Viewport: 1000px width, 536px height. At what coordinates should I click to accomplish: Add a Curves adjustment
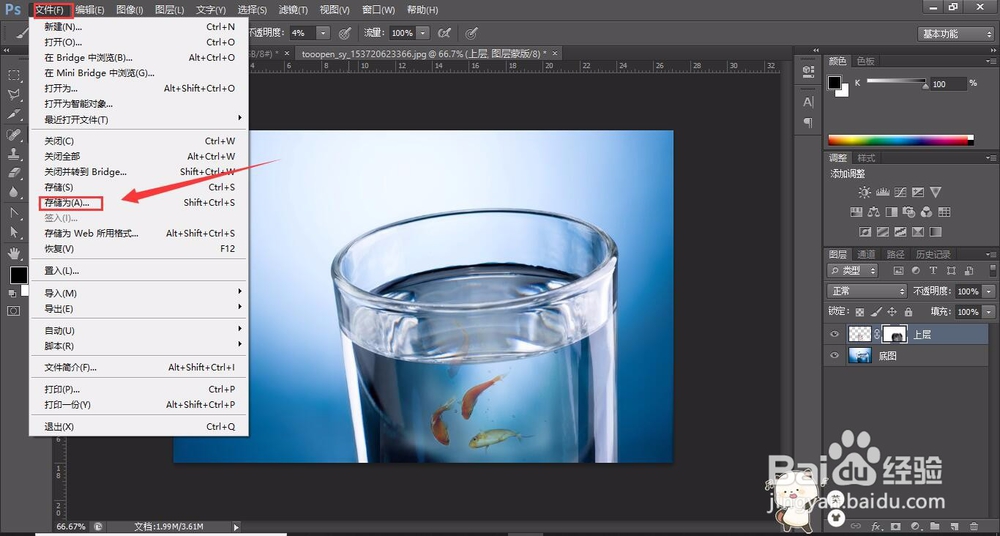click(901, 192)
